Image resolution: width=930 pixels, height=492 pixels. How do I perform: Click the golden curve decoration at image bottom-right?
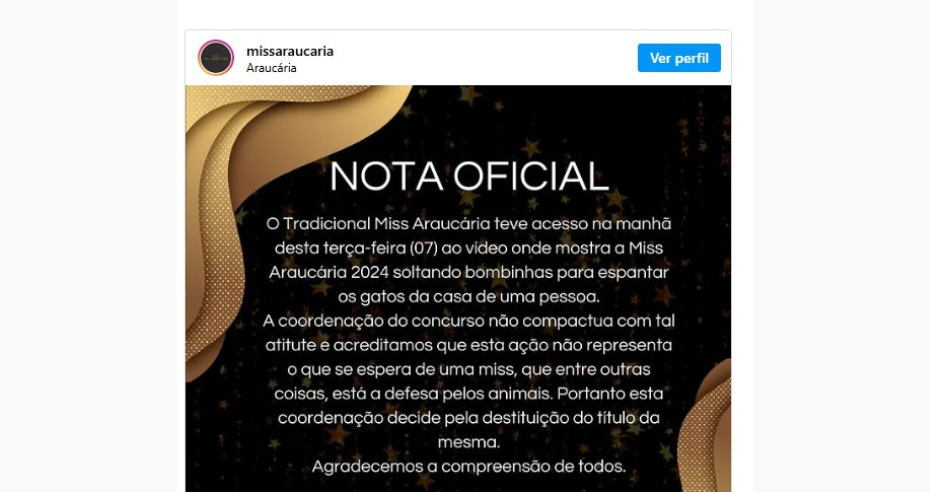click(706, 427)
